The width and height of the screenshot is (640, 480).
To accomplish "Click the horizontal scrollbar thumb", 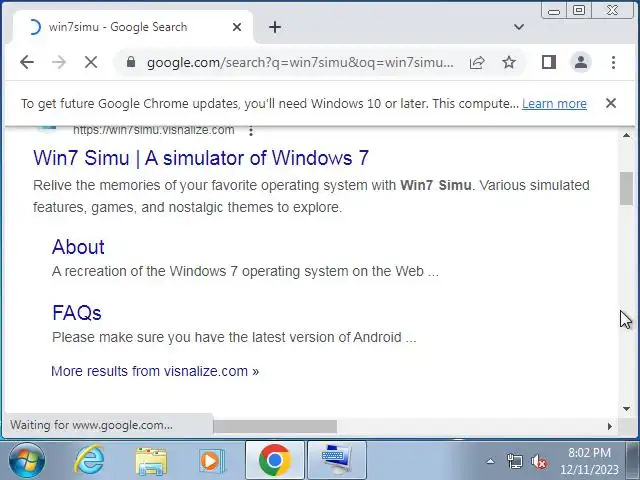I will pyautogui.click(x=275, y=427).
